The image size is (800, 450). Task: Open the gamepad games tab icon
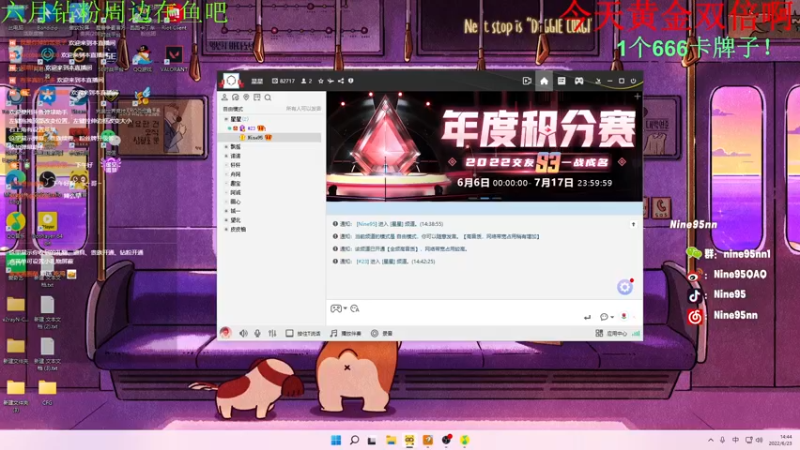(x=579, y=81)
